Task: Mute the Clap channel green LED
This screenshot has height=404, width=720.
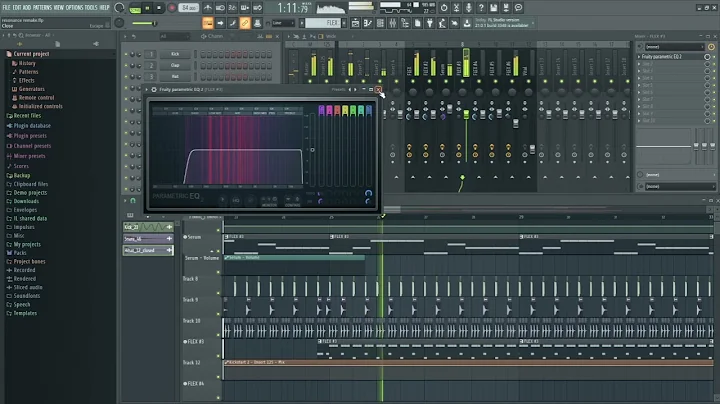Action: pyautogui.click(x=126, y=65)
